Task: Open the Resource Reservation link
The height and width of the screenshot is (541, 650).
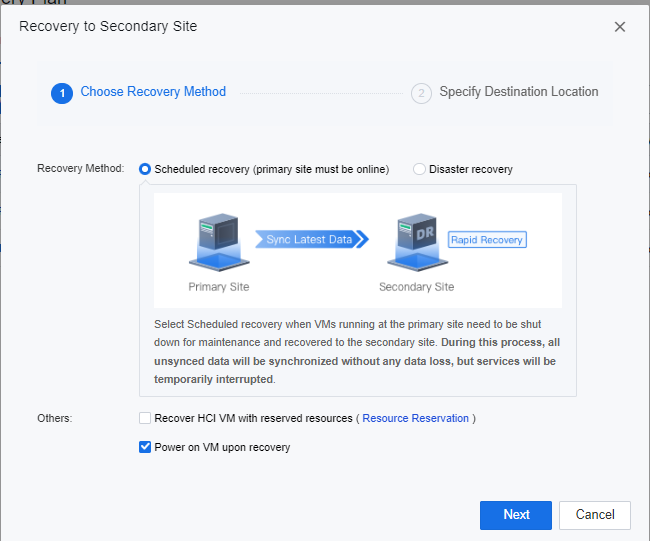Action: pos(415,418)
